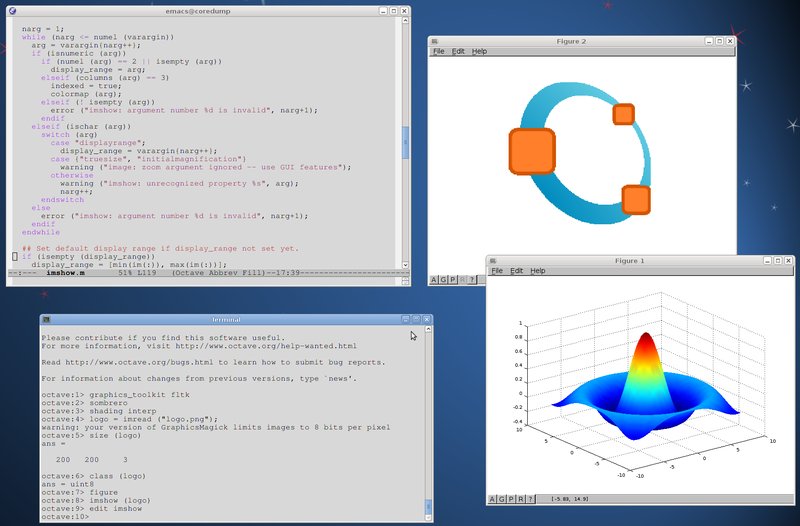Click the 'endwhile' keyword in Emacs

pos(41,232)
